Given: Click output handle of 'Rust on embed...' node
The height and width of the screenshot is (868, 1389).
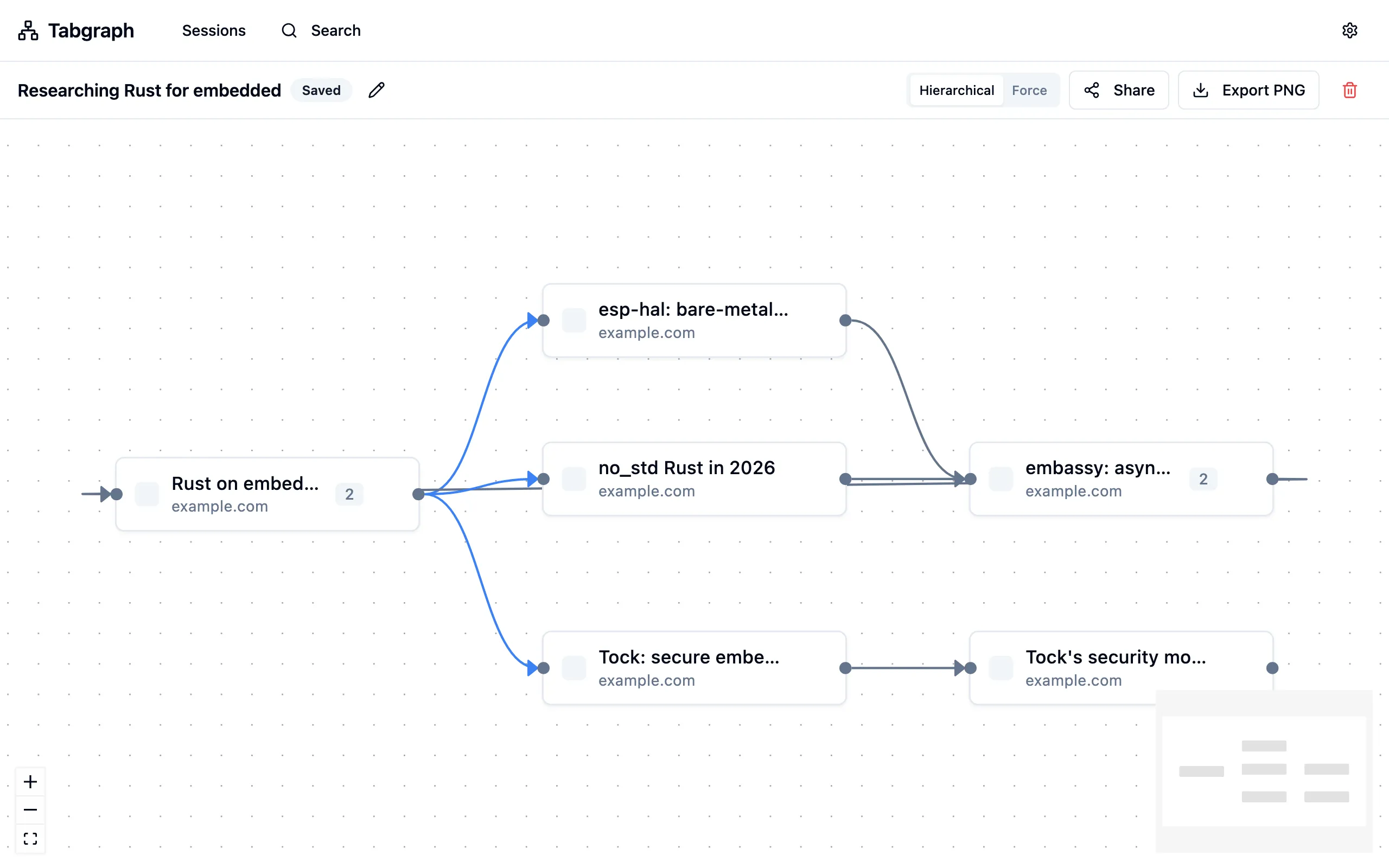Looking at the screenshot, I should tap(418, 494).
